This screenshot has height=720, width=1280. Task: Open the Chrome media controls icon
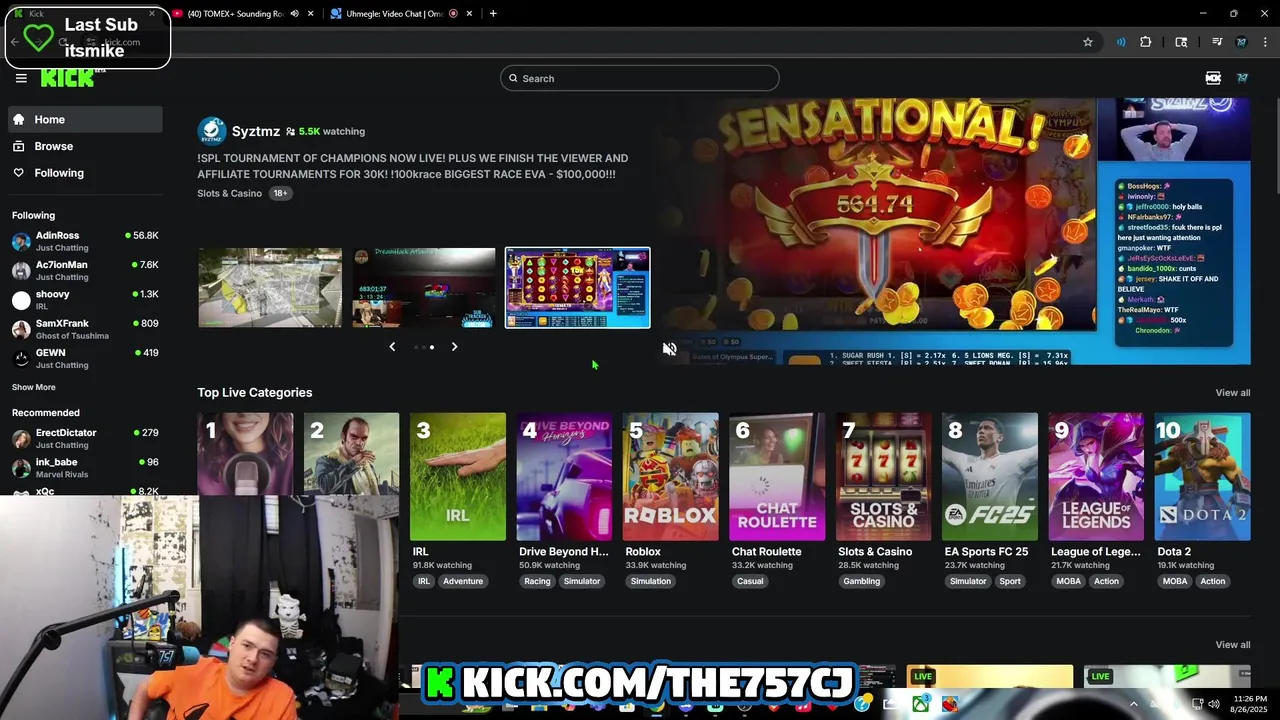pos(1217,42)
